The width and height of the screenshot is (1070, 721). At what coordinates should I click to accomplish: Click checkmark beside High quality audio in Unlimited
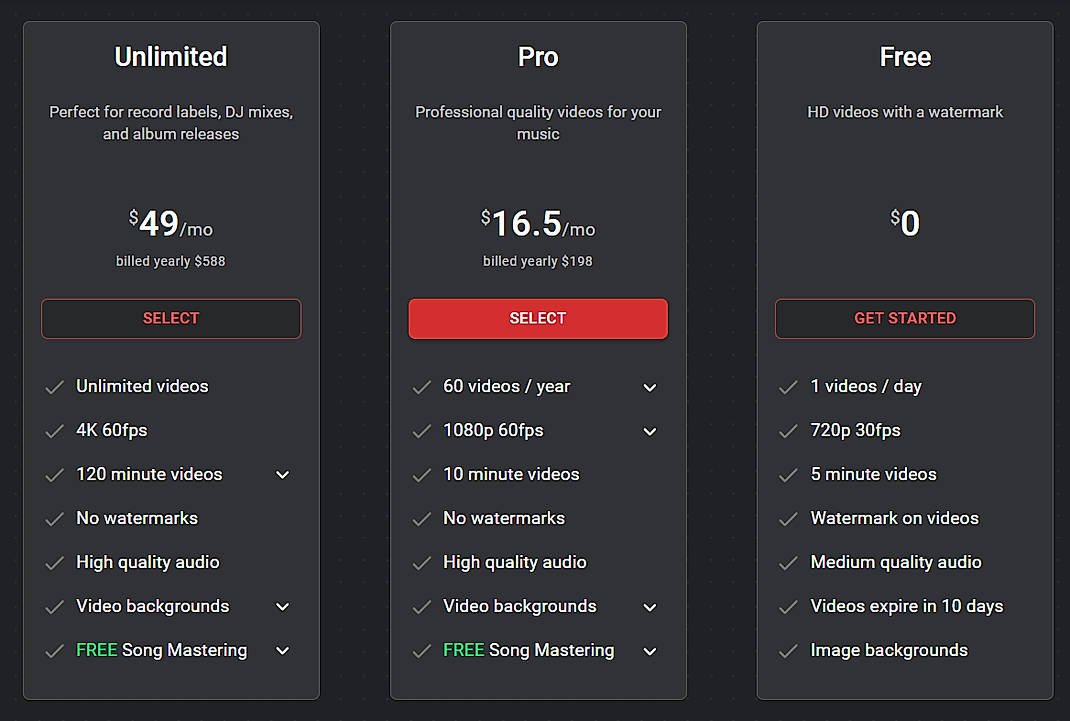55,563
